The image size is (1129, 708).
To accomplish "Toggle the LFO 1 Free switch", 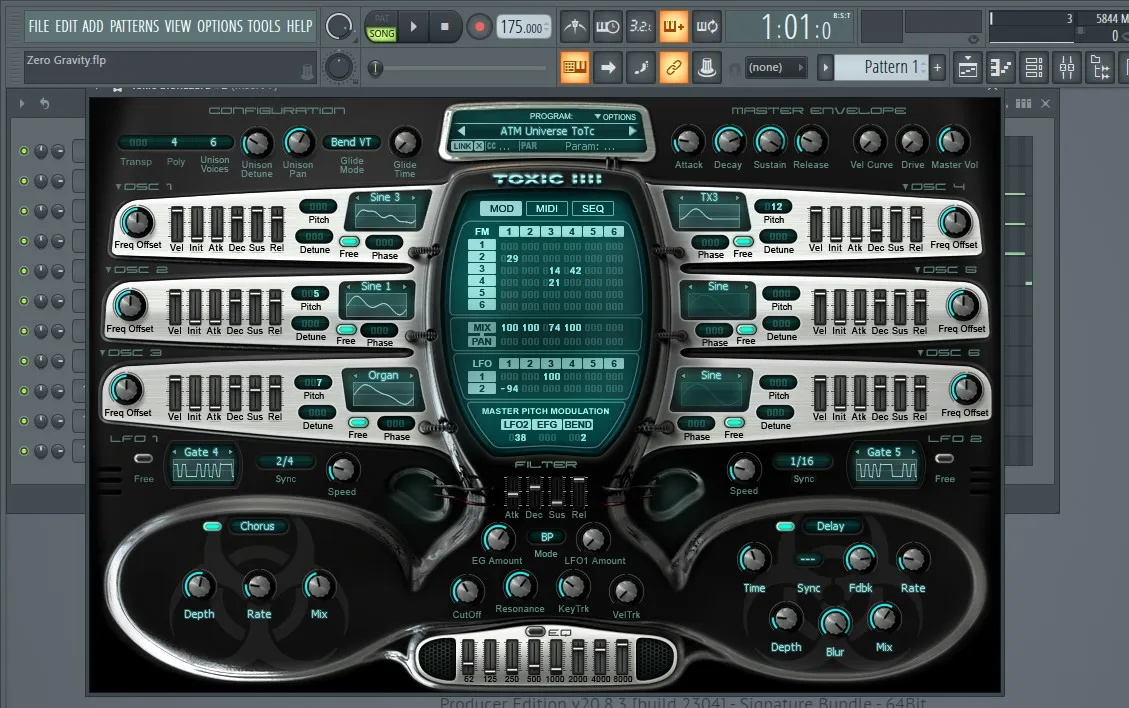I will pyautogui.click(x=143, y=459).
